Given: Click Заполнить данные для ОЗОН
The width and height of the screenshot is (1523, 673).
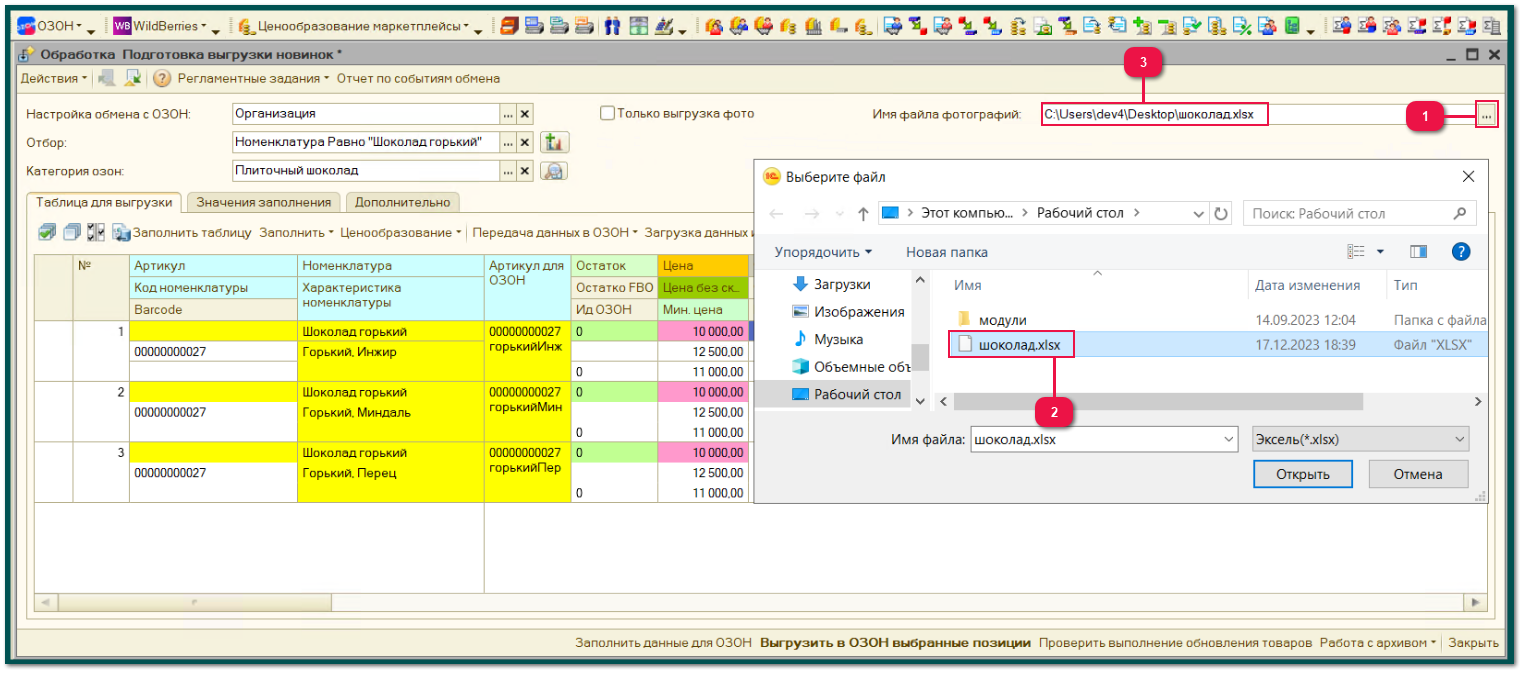Looking at the screenshot, I should click(x=663, y=643).
